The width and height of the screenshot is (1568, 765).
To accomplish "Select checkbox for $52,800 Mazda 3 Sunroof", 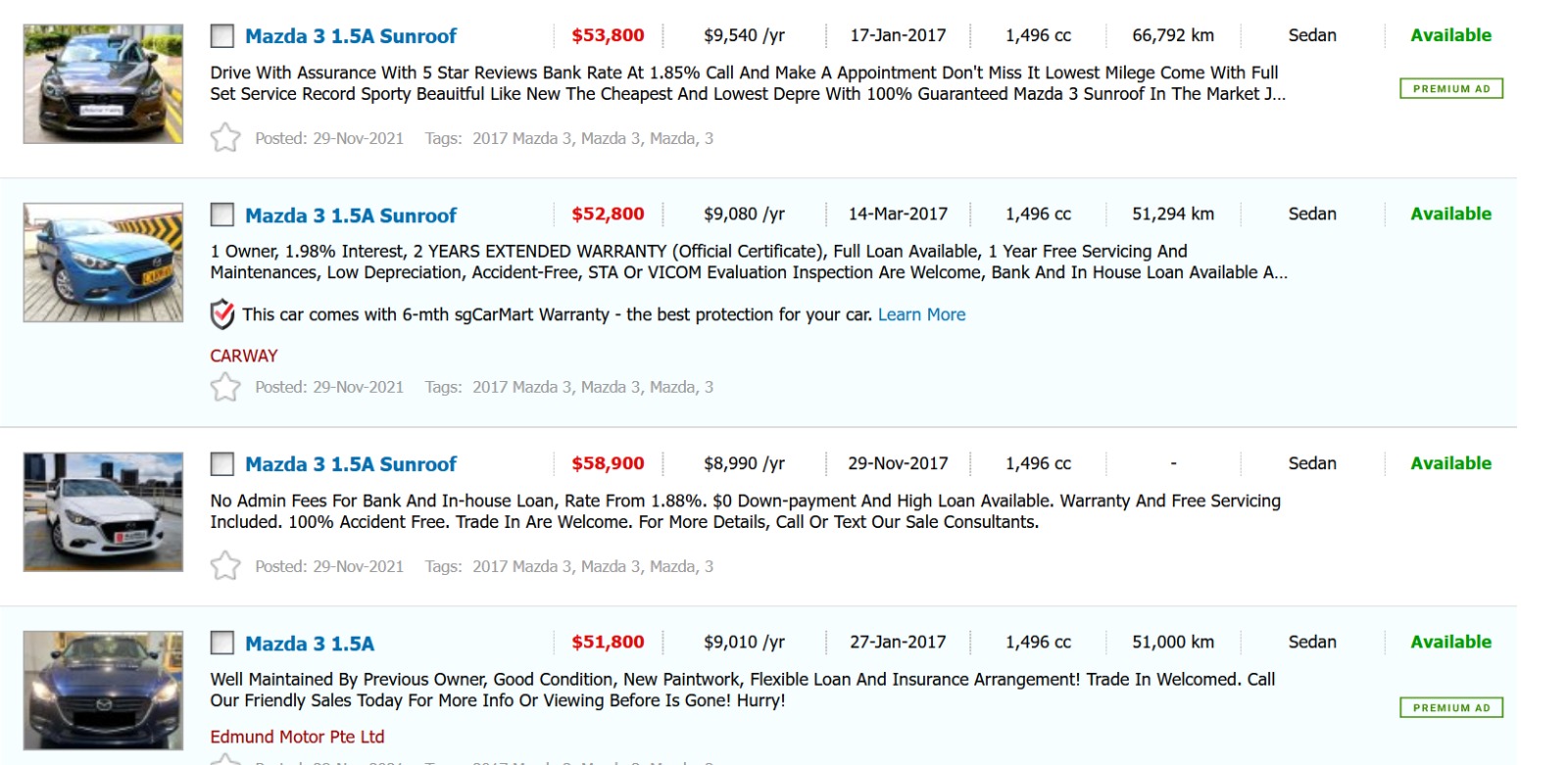I will (x=222, y=215).
